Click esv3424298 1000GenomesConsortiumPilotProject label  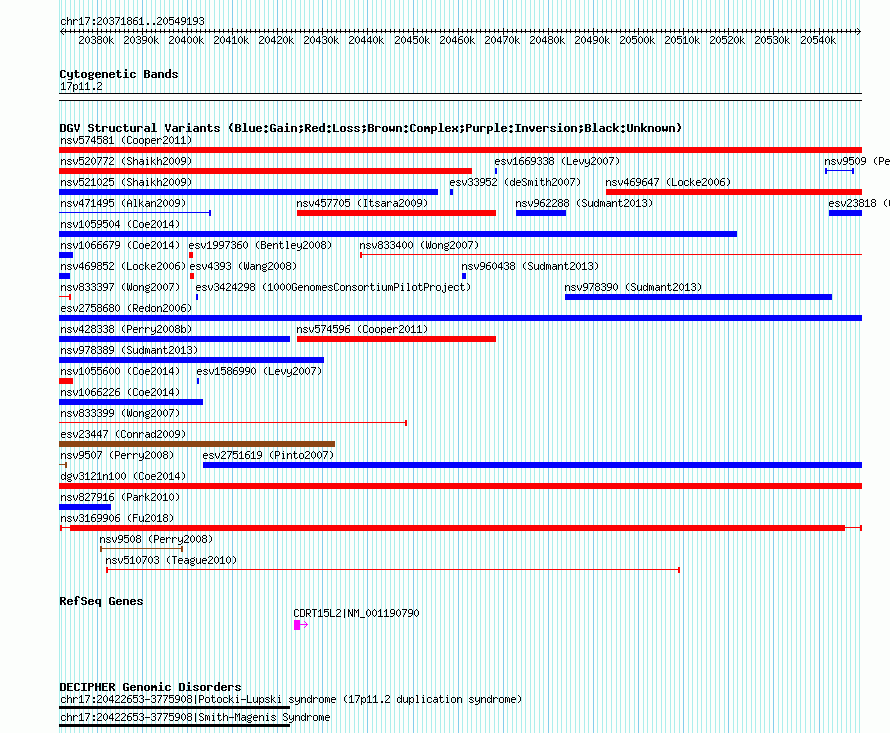pyautogui.click(x=334, y=287)
